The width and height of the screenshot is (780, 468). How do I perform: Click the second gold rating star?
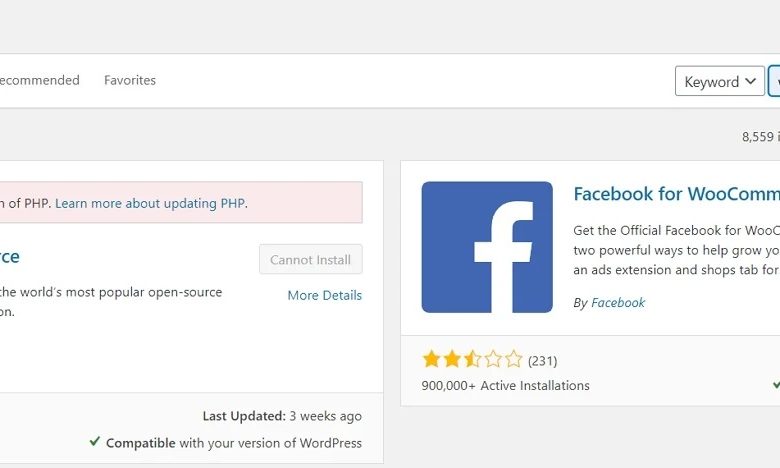[x=452, y=359]
